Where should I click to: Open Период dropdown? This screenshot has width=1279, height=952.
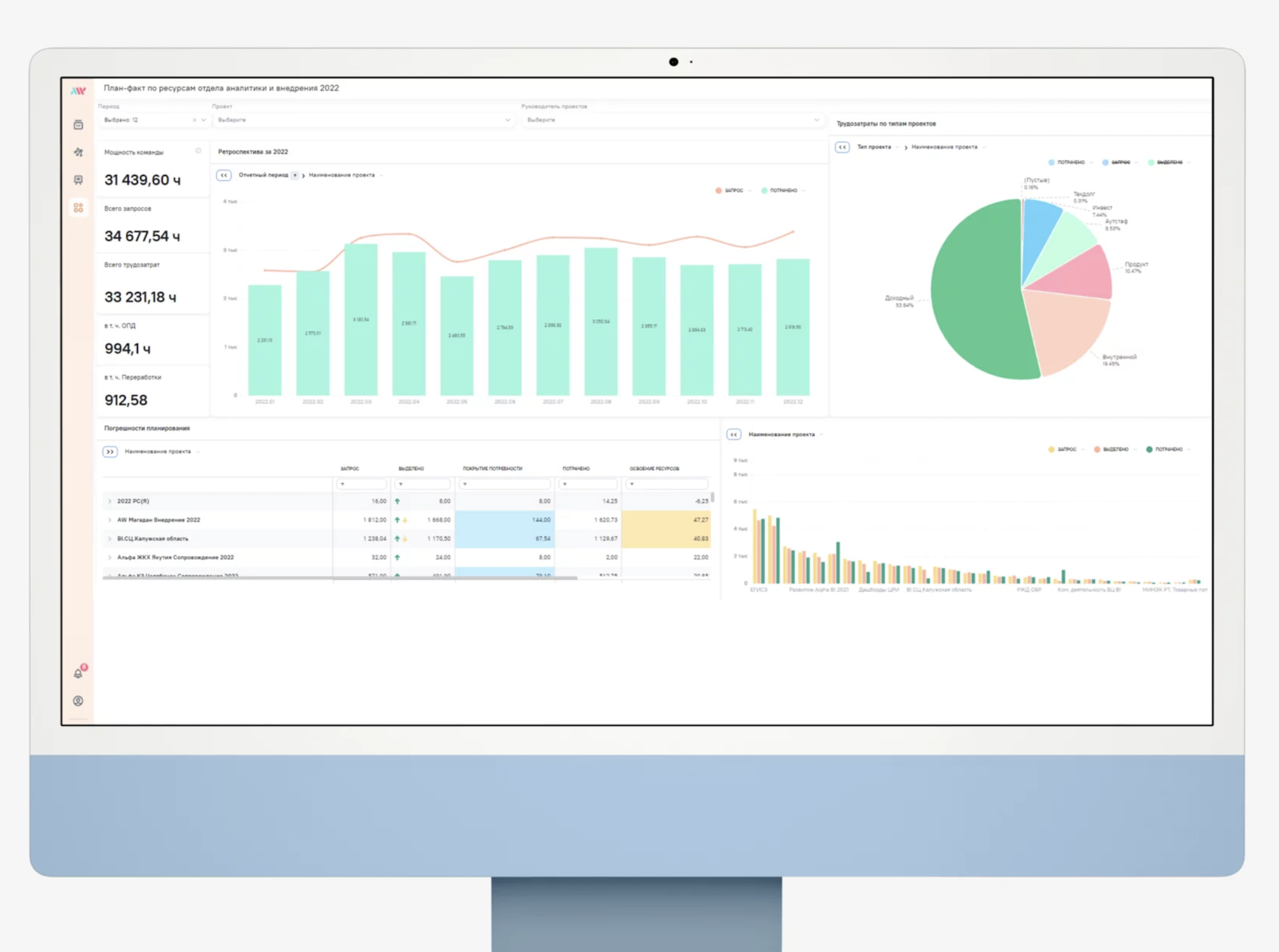coord(155,120)
